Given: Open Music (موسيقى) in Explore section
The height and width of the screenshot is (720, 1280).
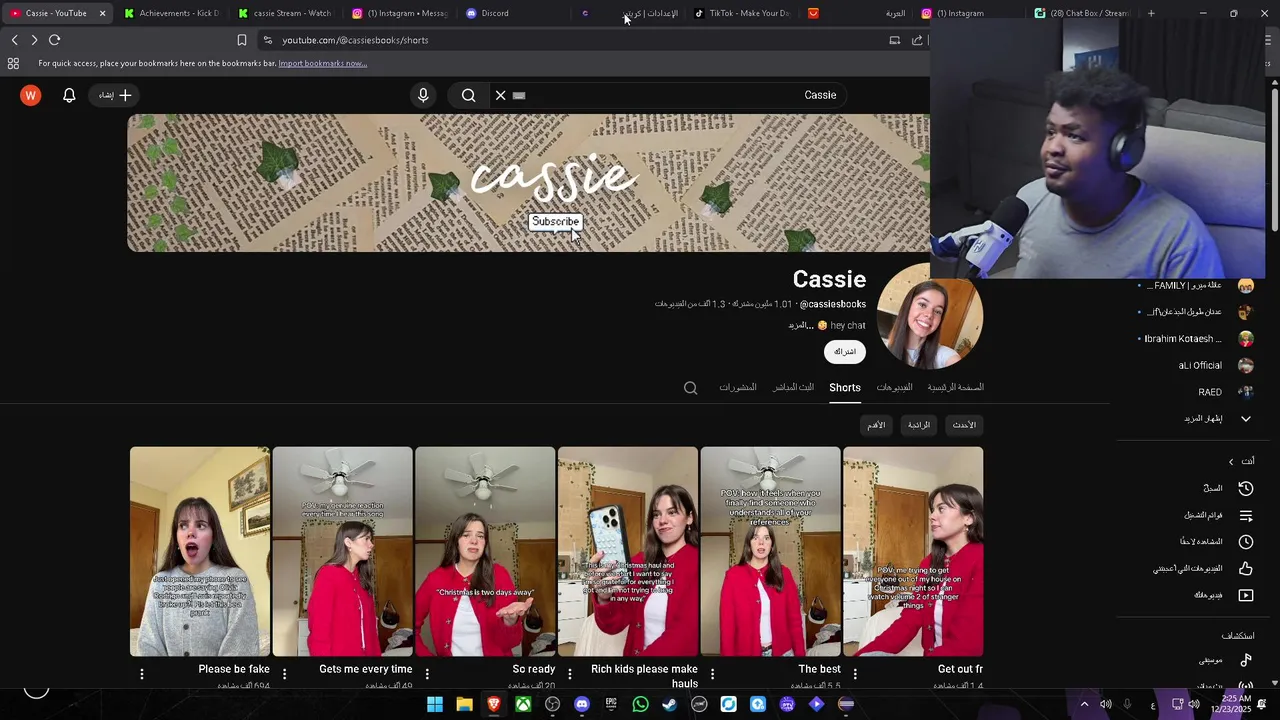Looking at the screenshot, I should [1226, 660].
